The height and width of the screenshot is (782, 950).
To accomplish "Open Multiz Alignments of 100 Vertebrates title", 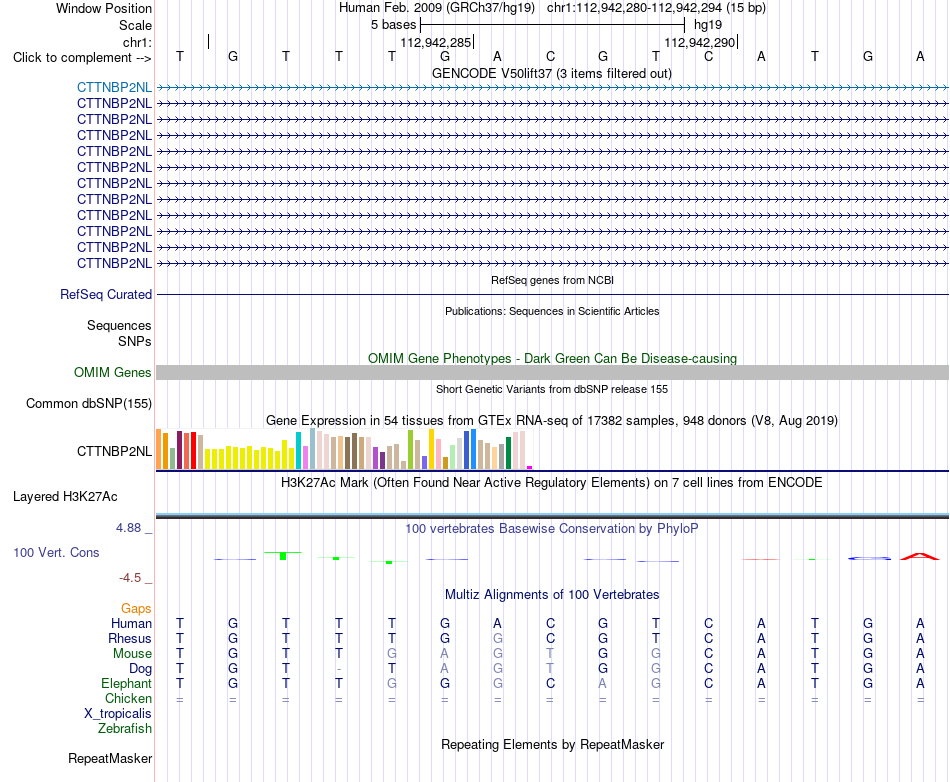I will [552, 594].
